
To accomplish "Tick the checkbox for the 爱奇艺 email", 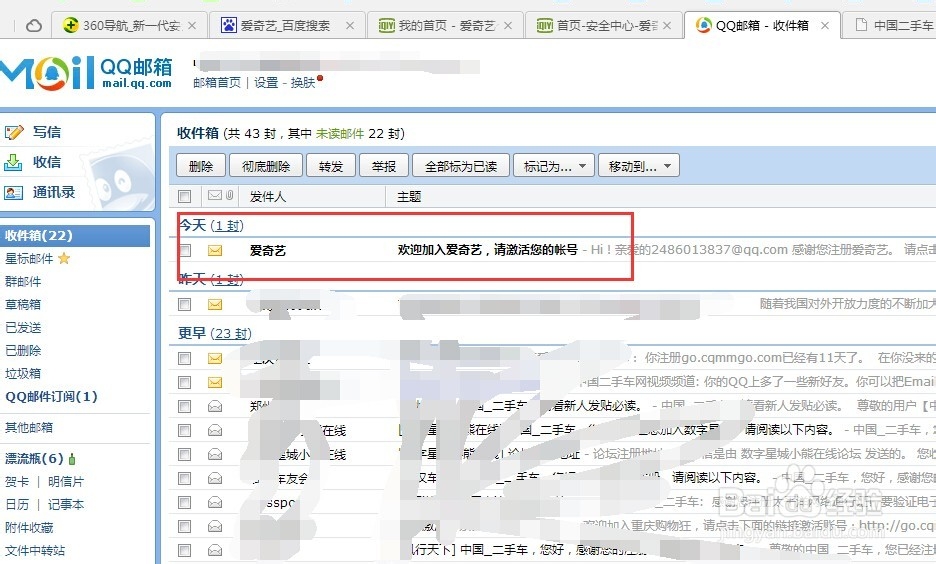I will coord(184,250).
